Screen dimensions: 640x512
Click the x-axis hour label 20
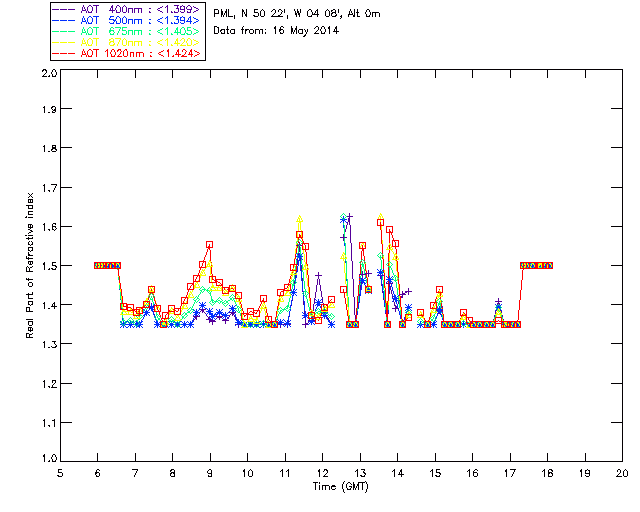point(622,473)
